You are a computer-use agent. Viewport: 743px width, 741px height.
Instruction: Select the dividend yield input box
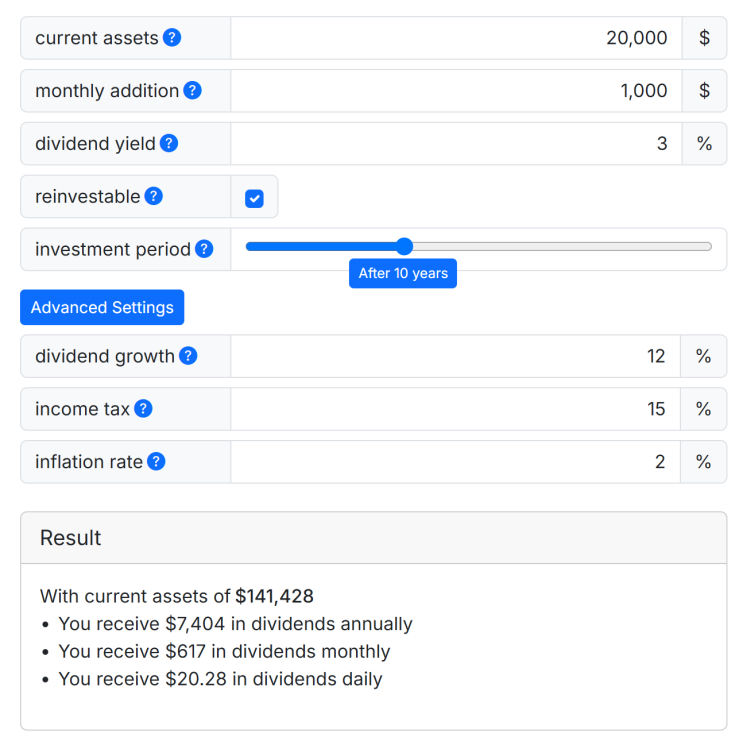[456, 144]
